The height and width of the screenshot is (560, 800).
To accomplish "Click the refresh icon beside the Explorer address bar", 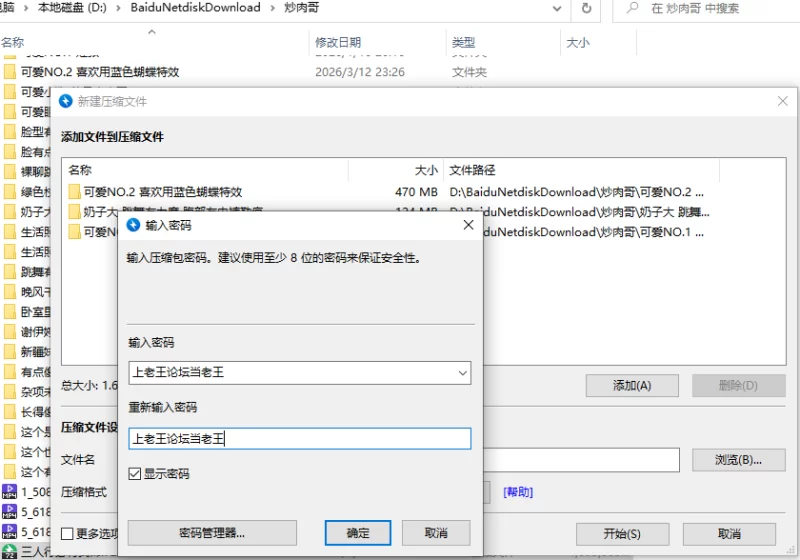I will [x=587, y=8].
